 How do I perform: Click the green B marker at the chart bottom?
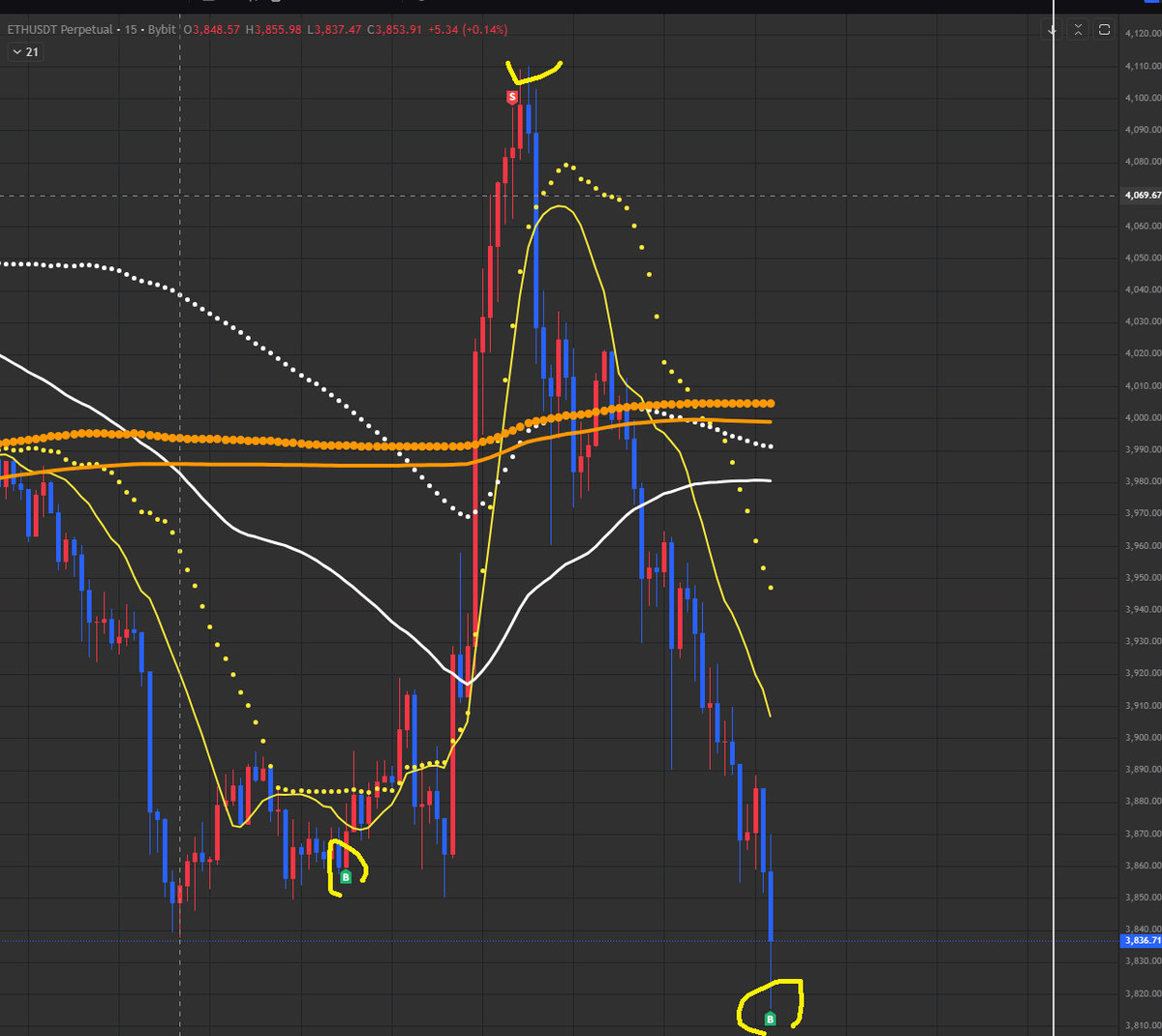coord(771,1019)
